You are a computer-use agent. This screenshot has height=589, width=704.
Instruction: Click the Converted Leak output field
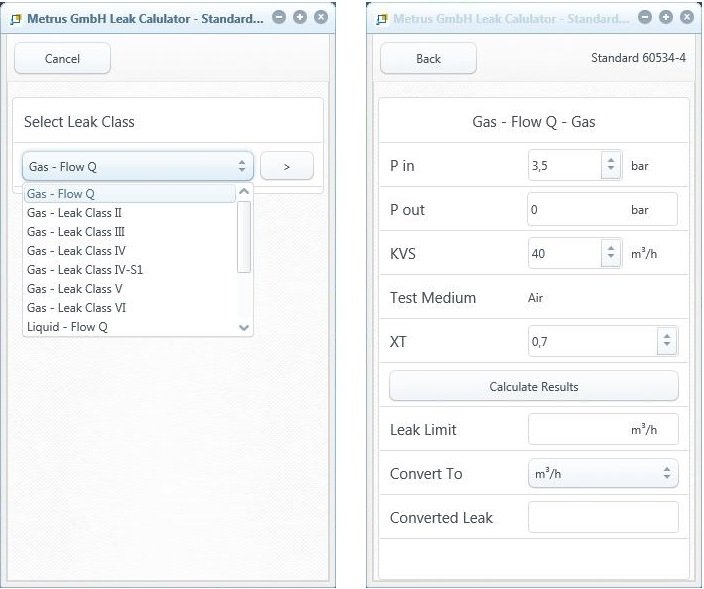coord(602,518)
